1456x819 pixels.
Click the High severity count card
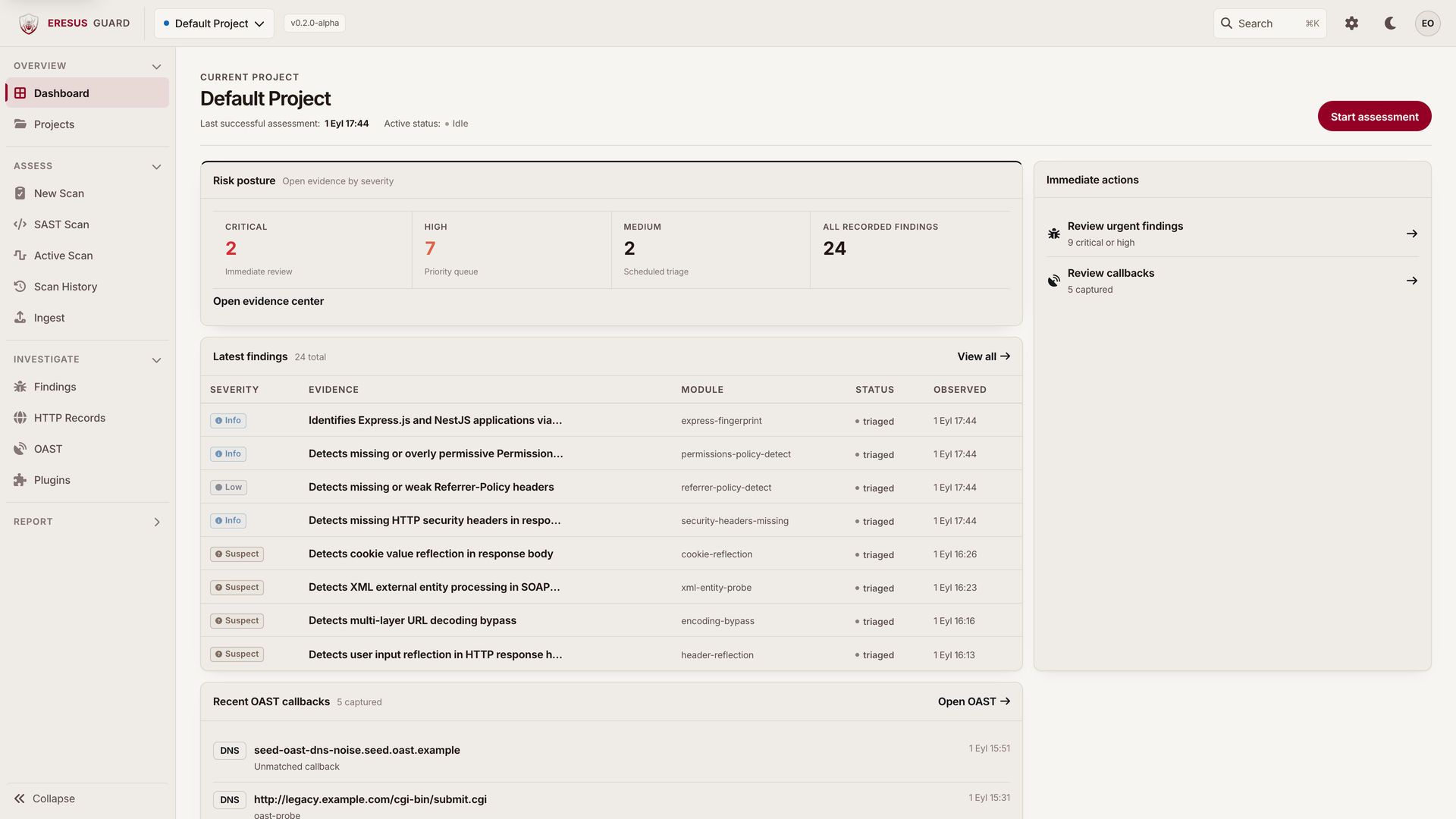(512, 249)
